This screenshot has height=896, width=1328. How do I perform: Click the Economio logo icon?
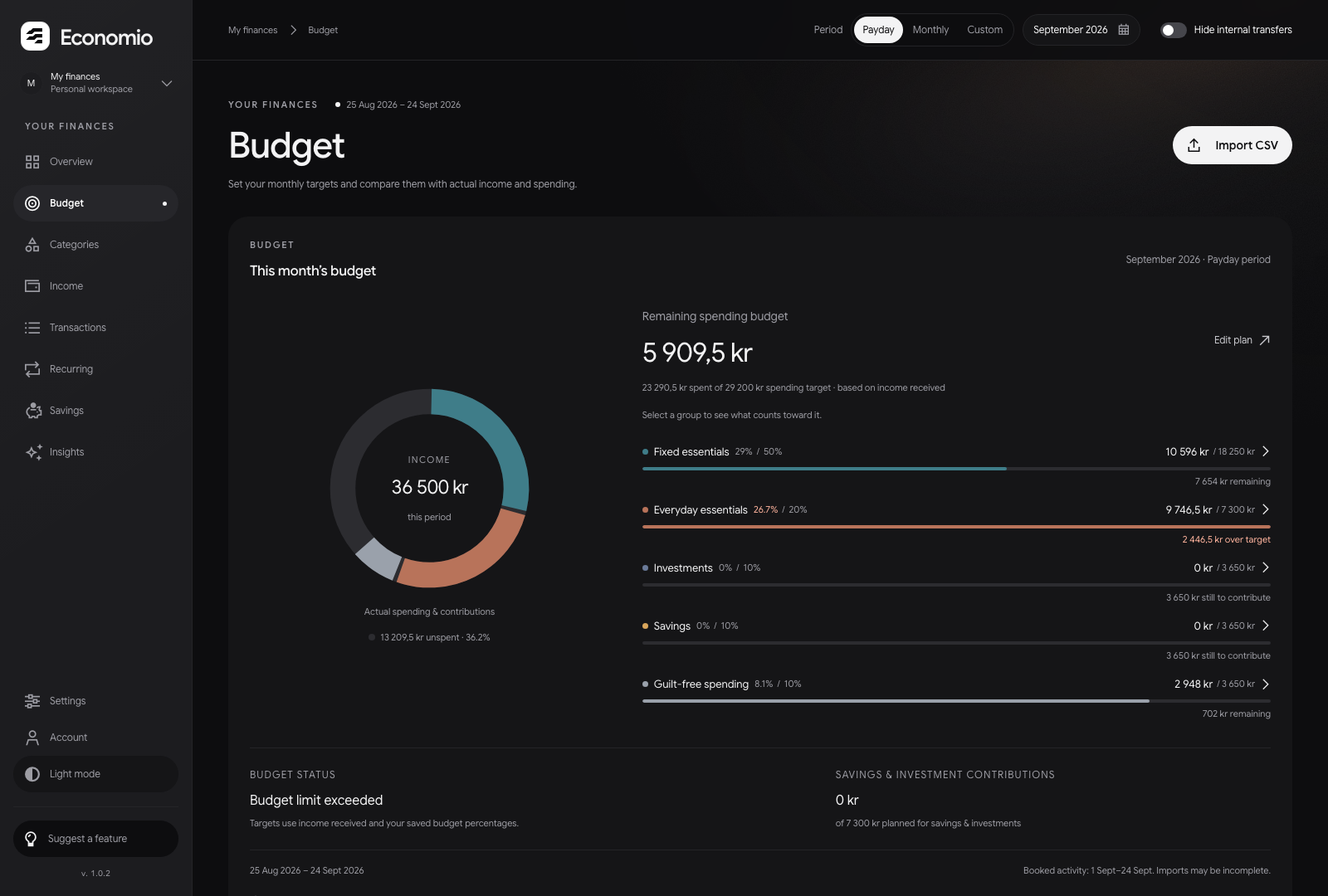(x=35, y=37)
